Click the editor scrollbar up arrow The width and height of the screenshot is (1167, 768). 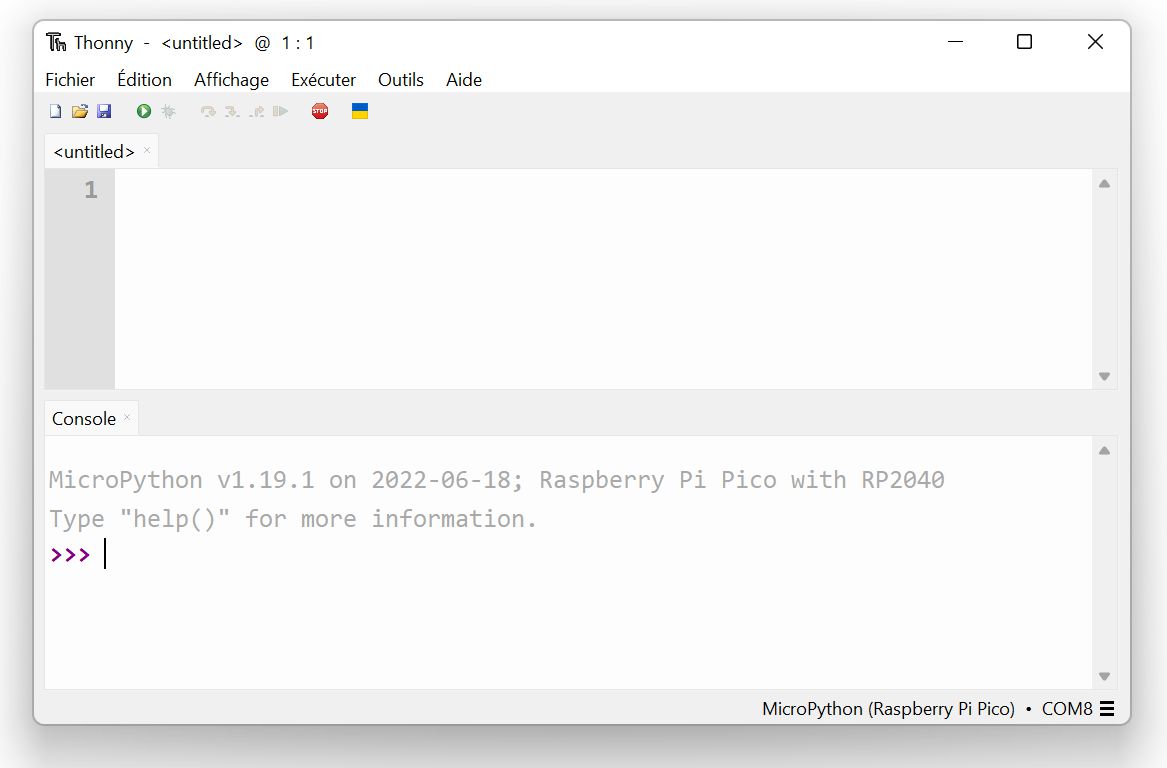point(1104,184)
